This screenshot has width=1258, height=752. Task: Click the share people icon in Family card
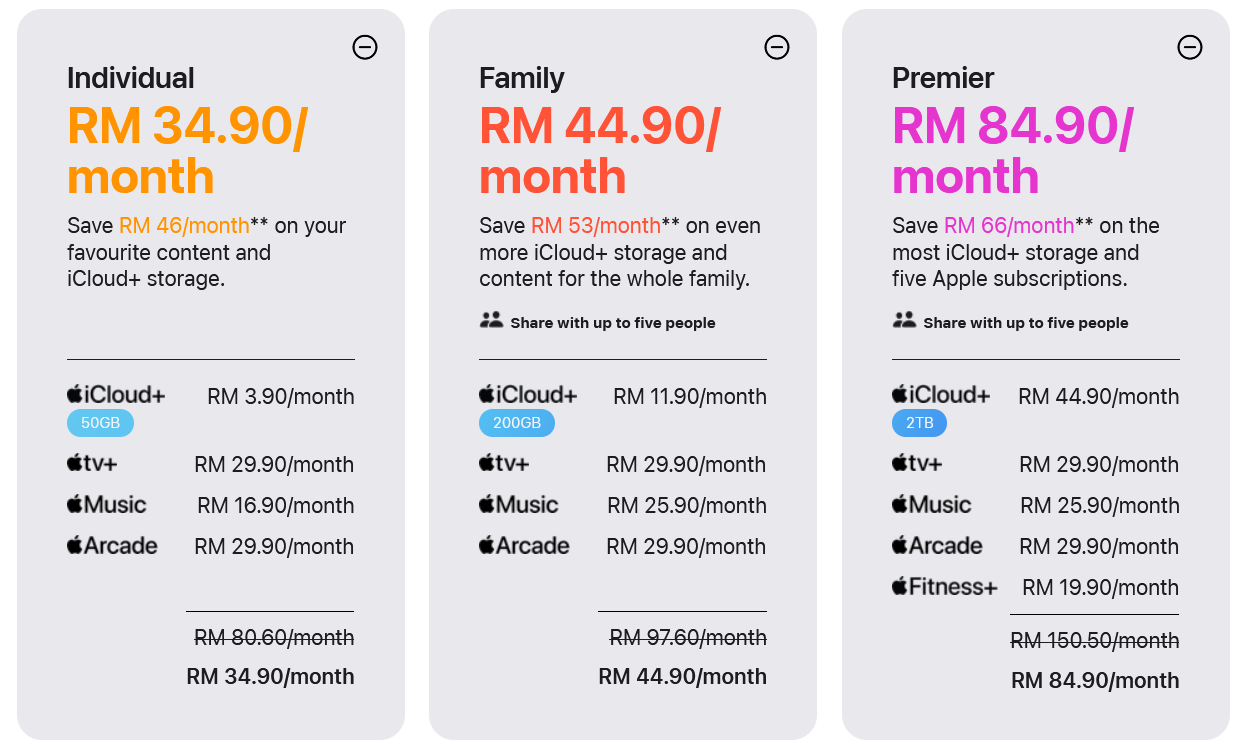pyautogui.click(x=489, y=321)
